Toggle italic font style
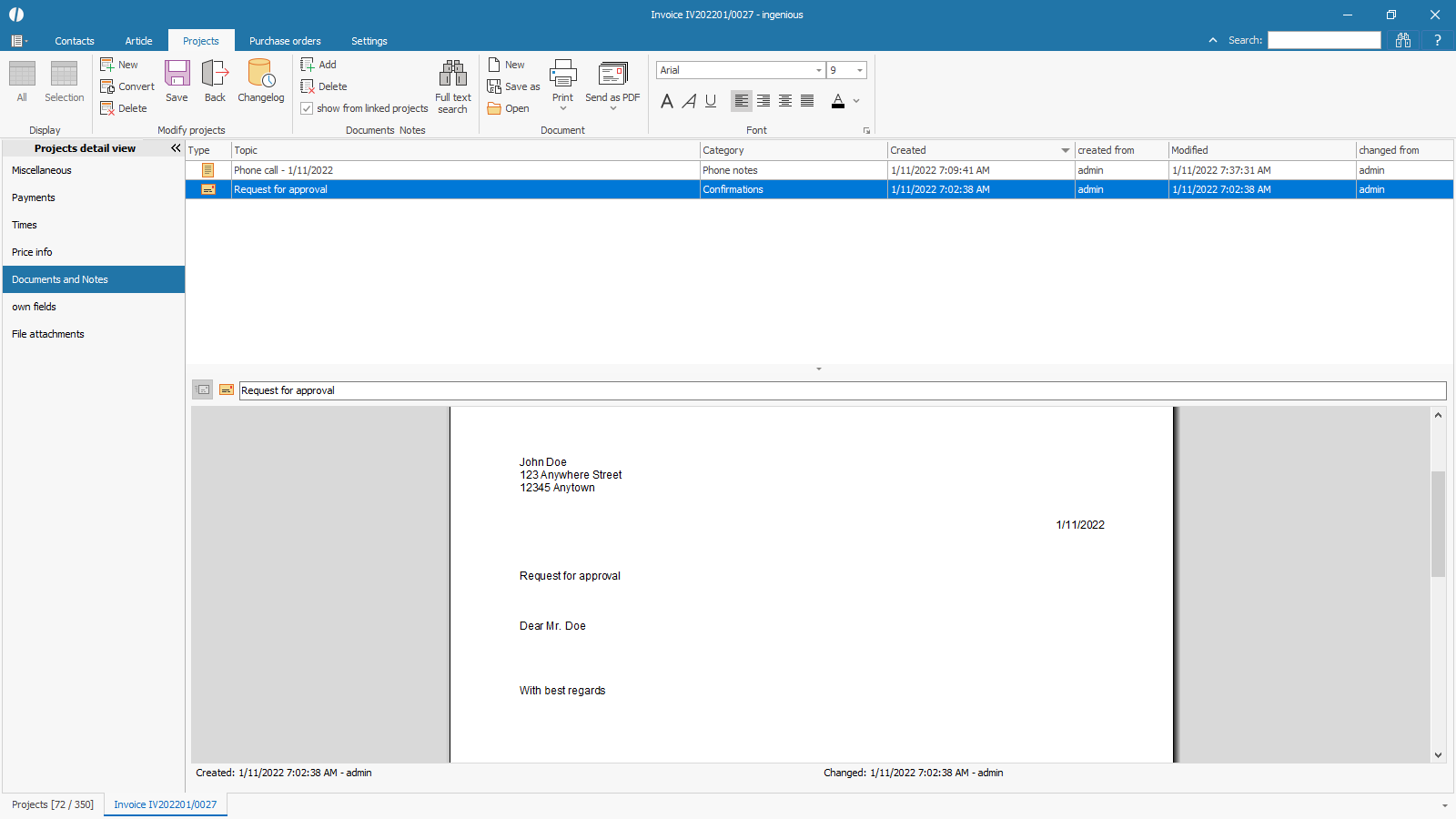The width and height of the screenshot is (1456, 819). 689,101
